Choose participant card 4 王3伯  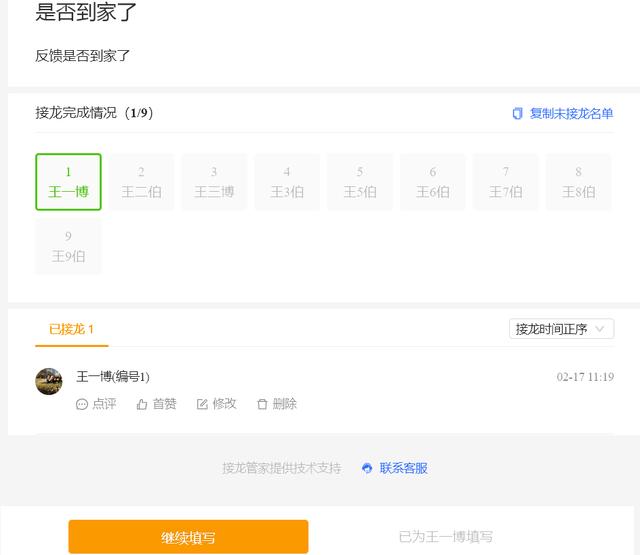(287, 182)
